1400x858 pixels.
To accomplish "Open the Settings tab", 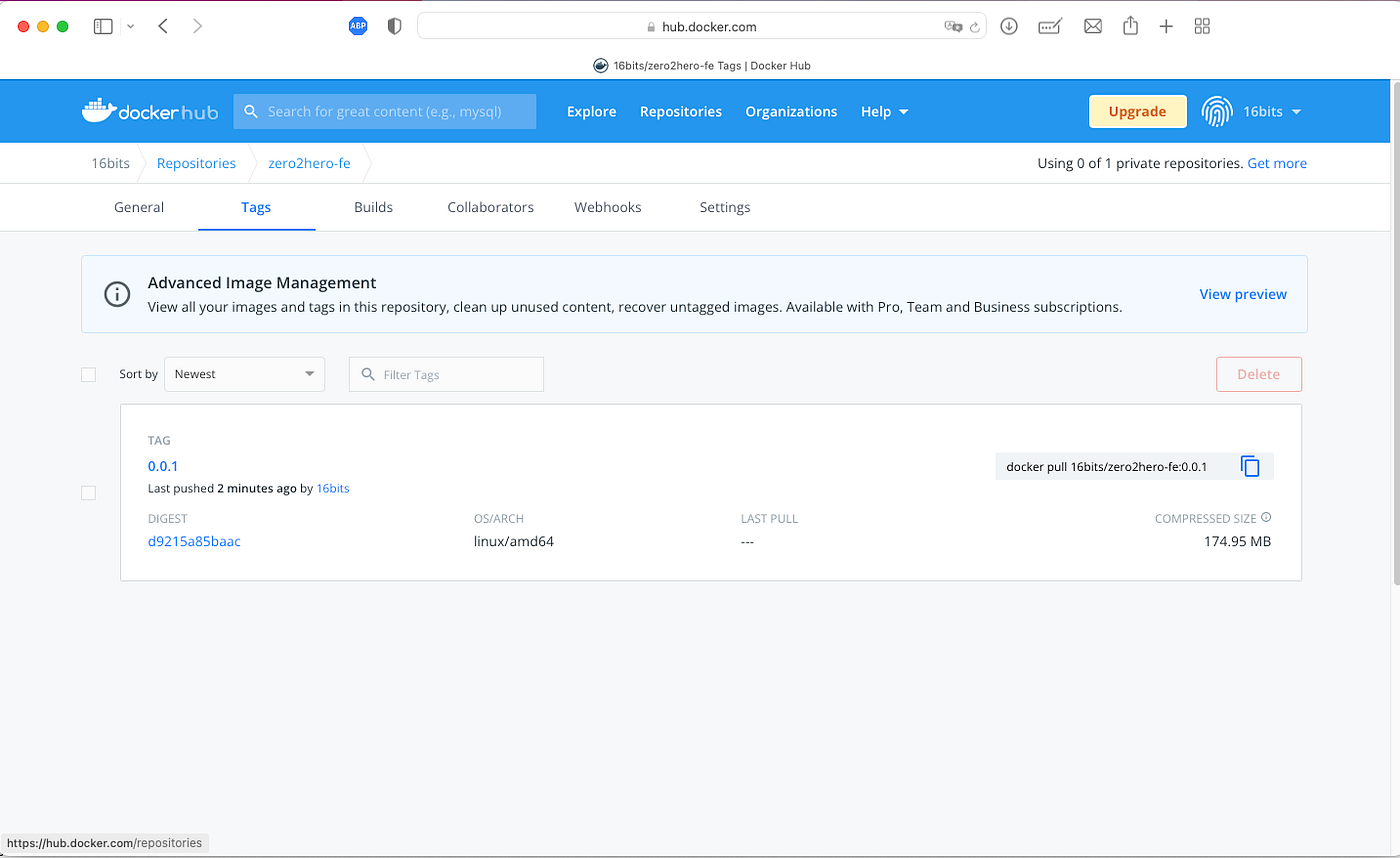I will tap(725, 207).
